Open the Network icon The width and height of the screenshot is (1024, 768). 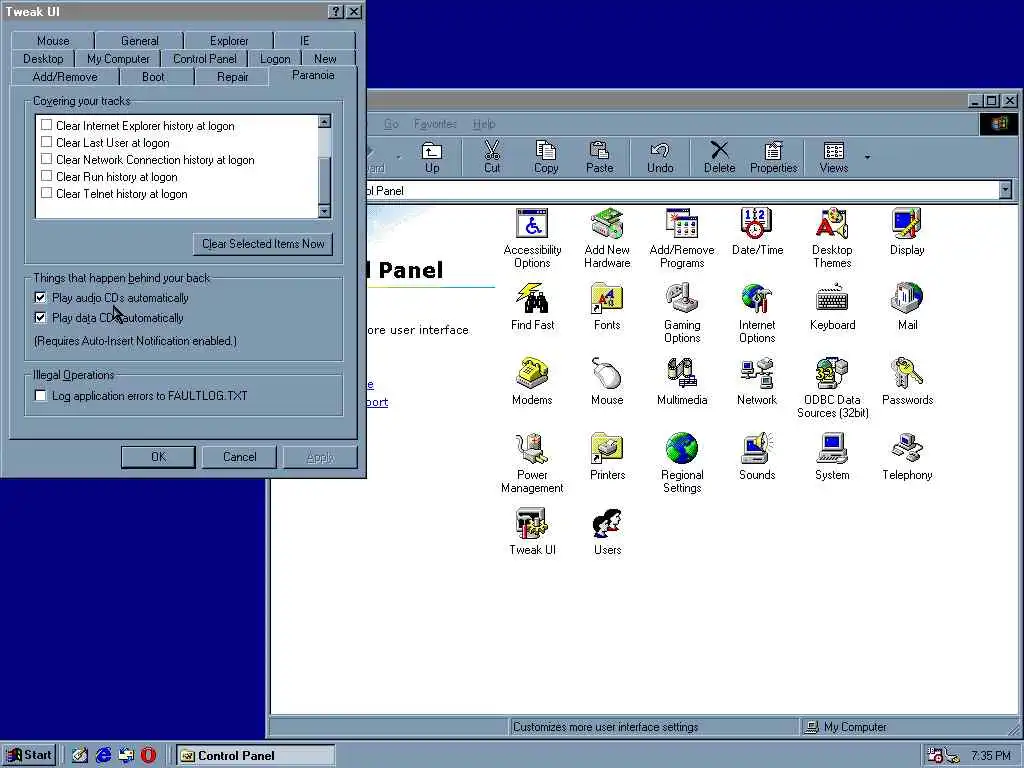click(757, 382)
